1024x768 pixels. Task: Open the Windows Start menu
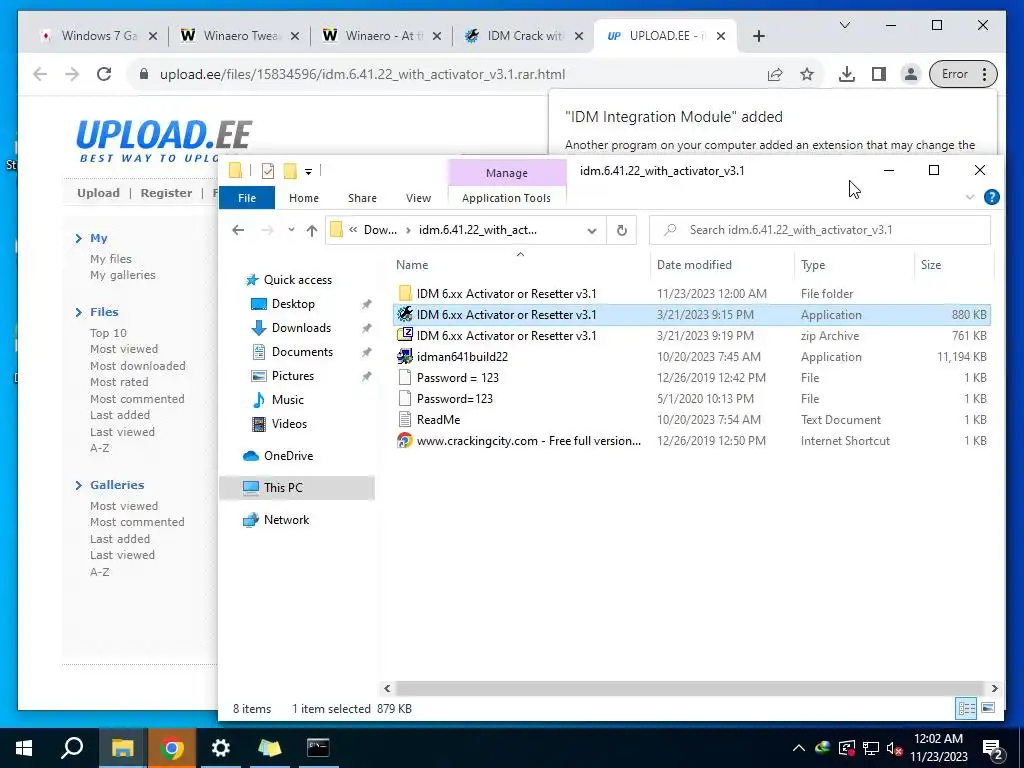click(24, 748)
